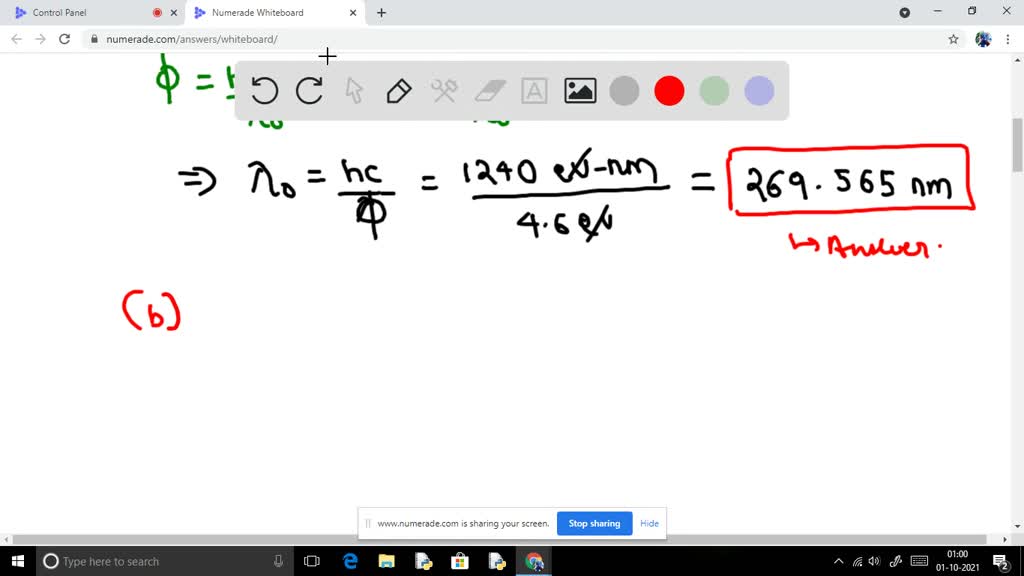The image size is (1024, 576).
Task: Click the Undo icon on the whiteboard toolbar
Action: (264, 90)
